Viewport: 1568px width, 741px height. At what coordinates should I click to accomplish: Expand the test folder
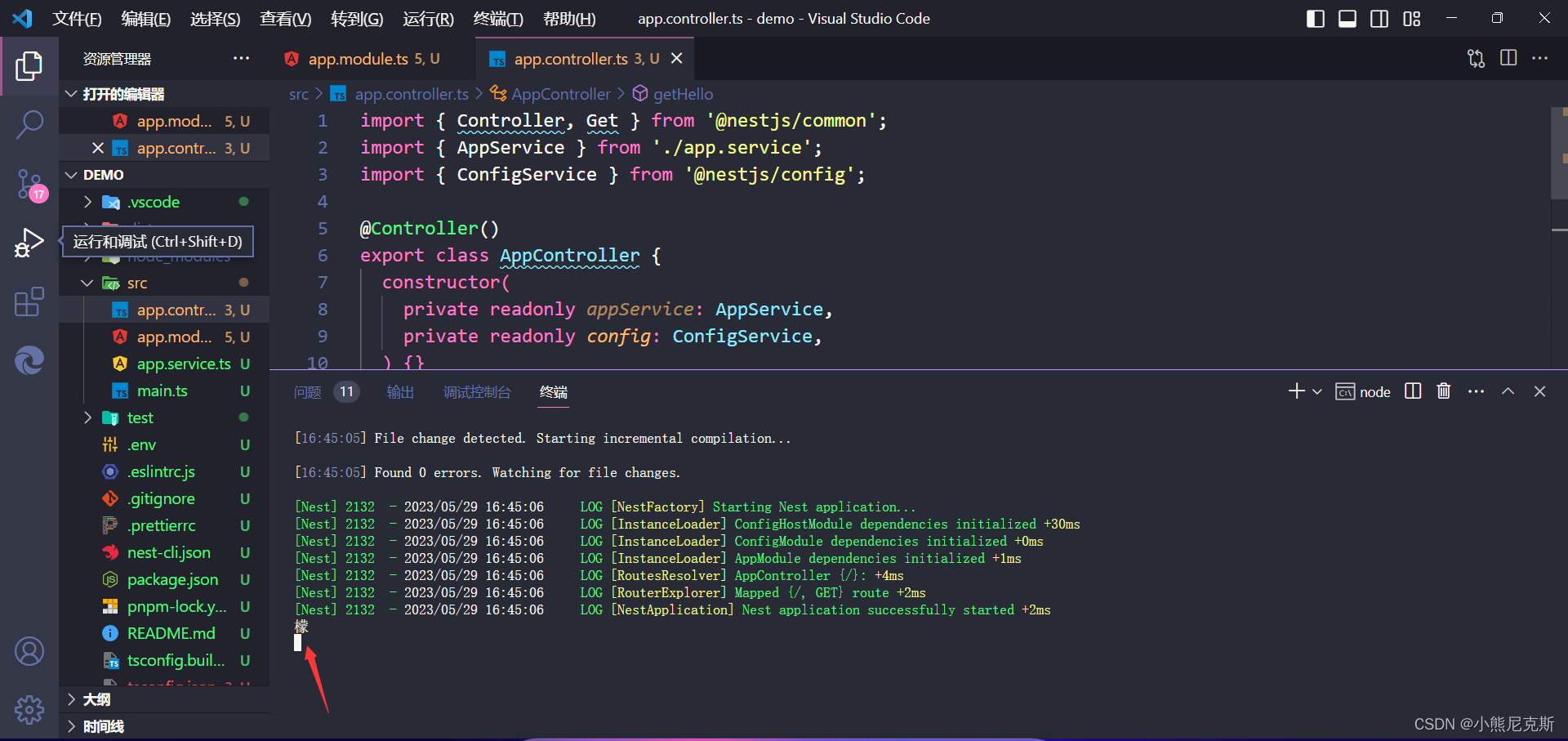point(164,417)
